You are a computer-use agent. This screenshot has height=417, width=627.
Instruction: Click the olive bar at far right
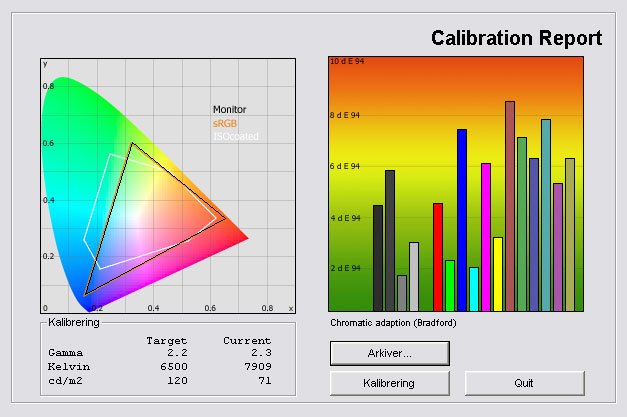[x=570, y=234]
